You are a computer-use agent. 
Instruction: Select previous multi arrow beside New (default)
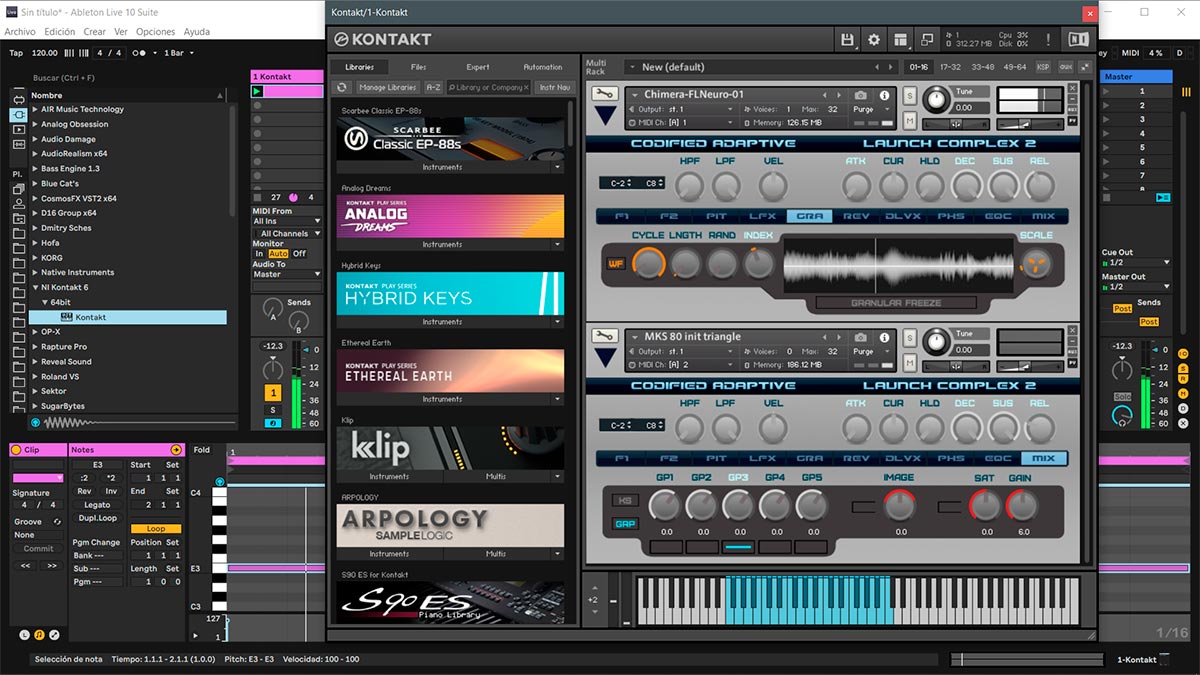[876, 67]
